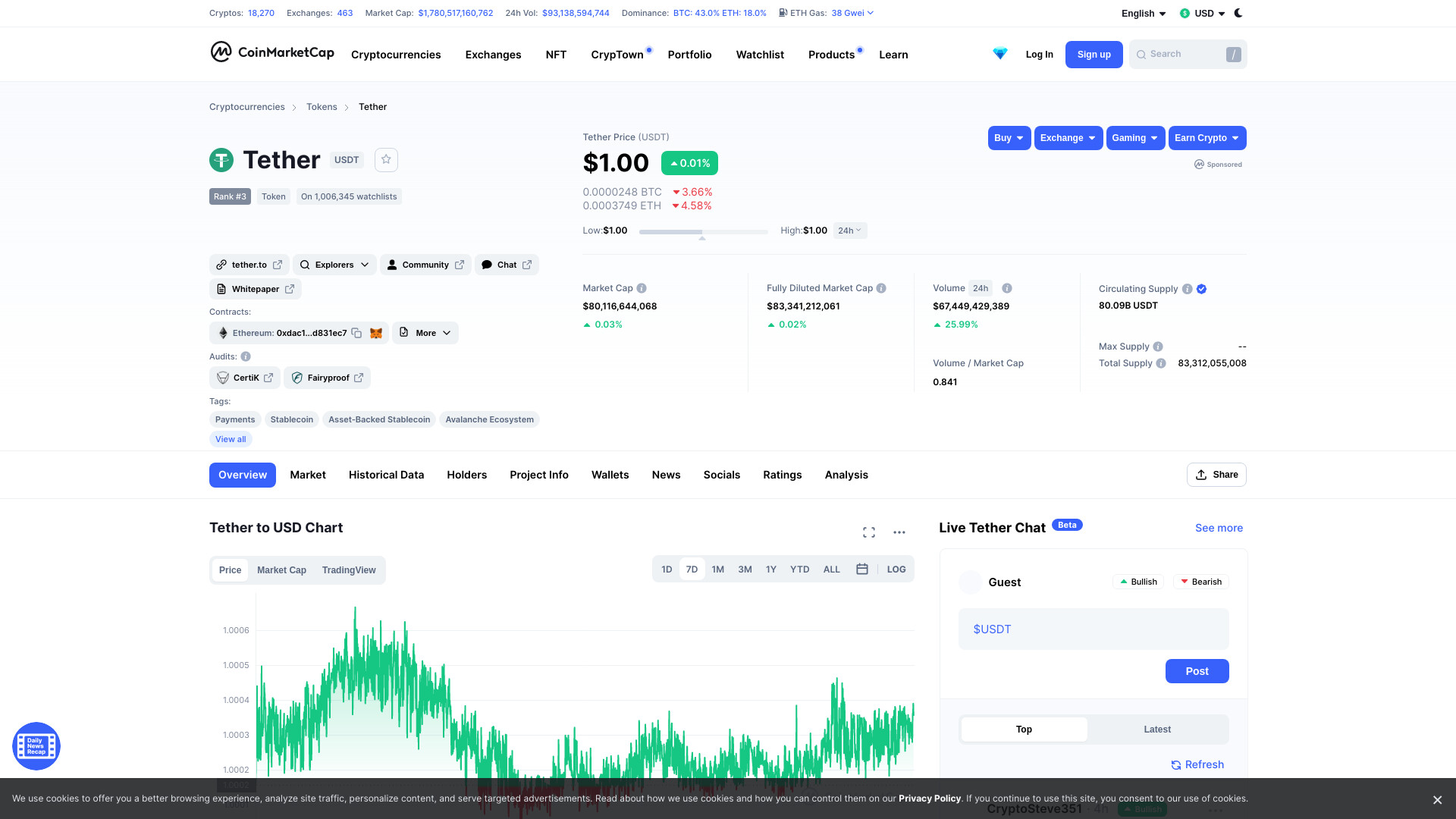Expand Explorers dropdown
Screen dimensions: 1456x819
tap(334, 265)
